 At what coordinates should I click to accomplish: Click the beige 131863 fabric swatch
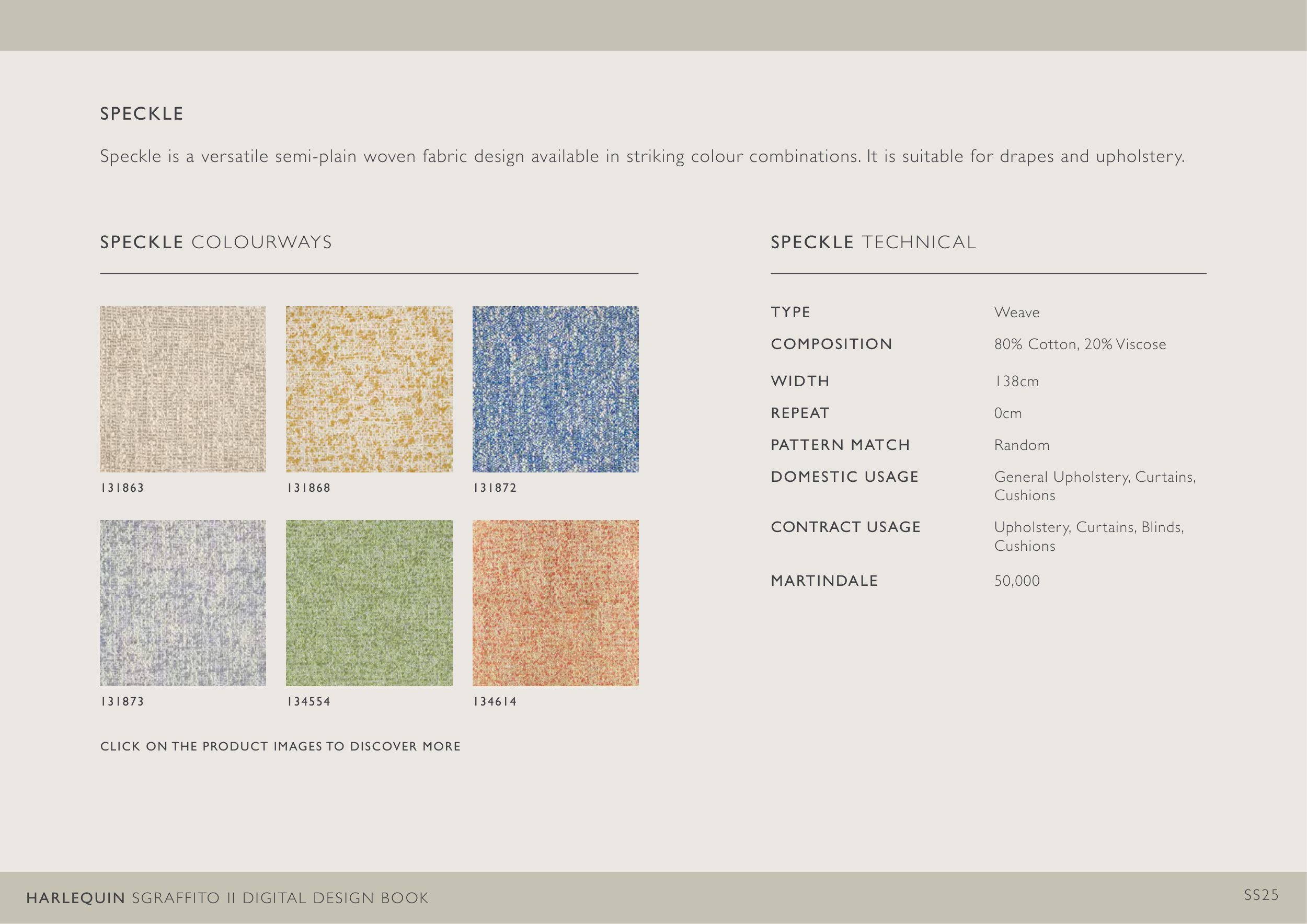pyautogui.click(x=183, y=389)
